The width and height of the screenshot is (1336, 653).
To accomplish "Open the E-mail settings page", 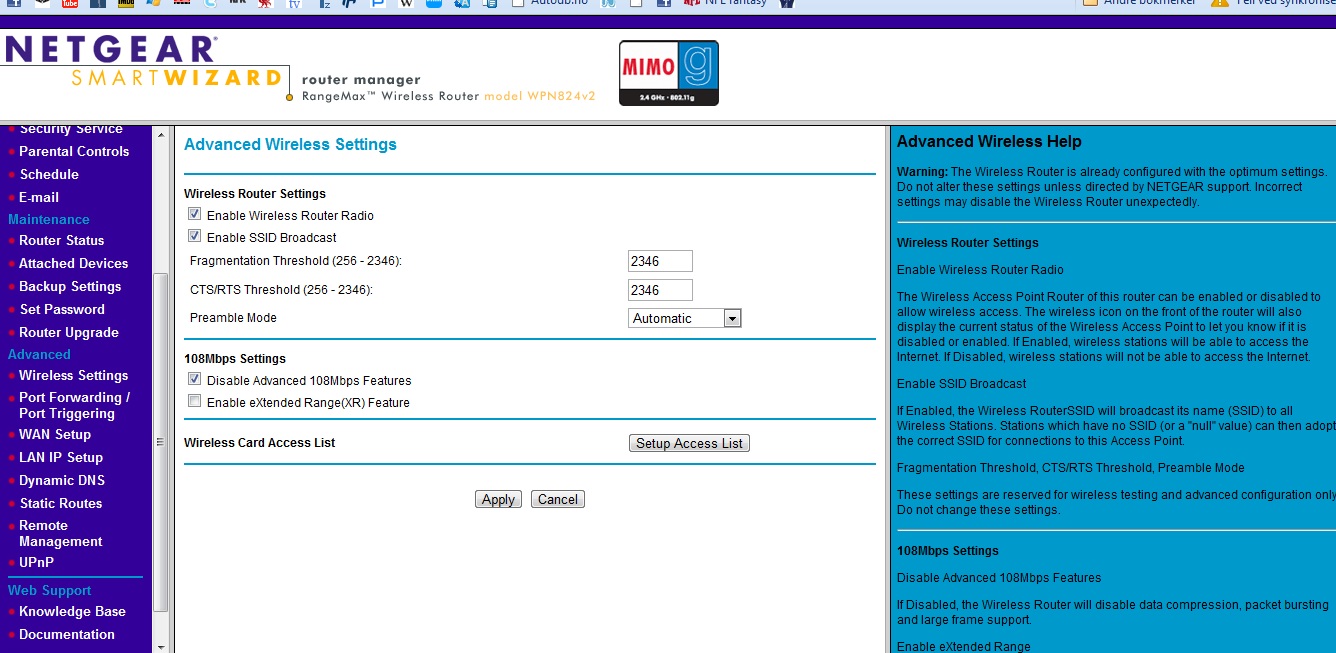I will (x=39, y=197).
